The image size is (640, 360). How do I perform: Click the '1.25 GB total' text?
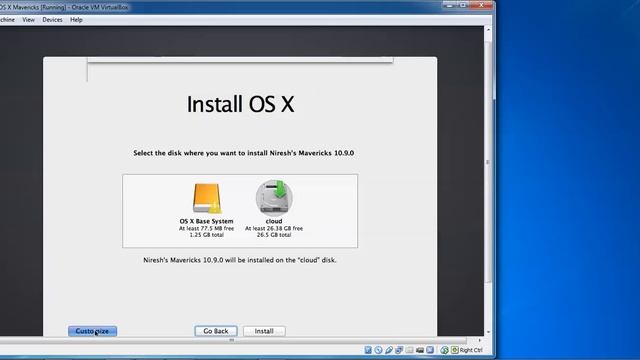point(207,235)
